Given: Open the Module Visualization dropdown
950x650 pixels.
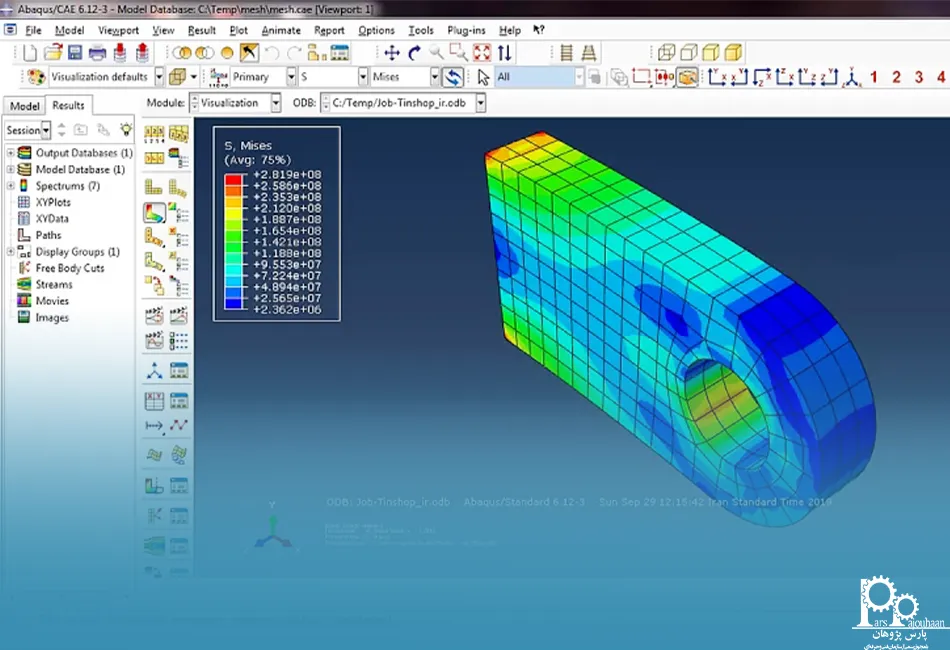Looking at the screenshot, I should point(278,103).
